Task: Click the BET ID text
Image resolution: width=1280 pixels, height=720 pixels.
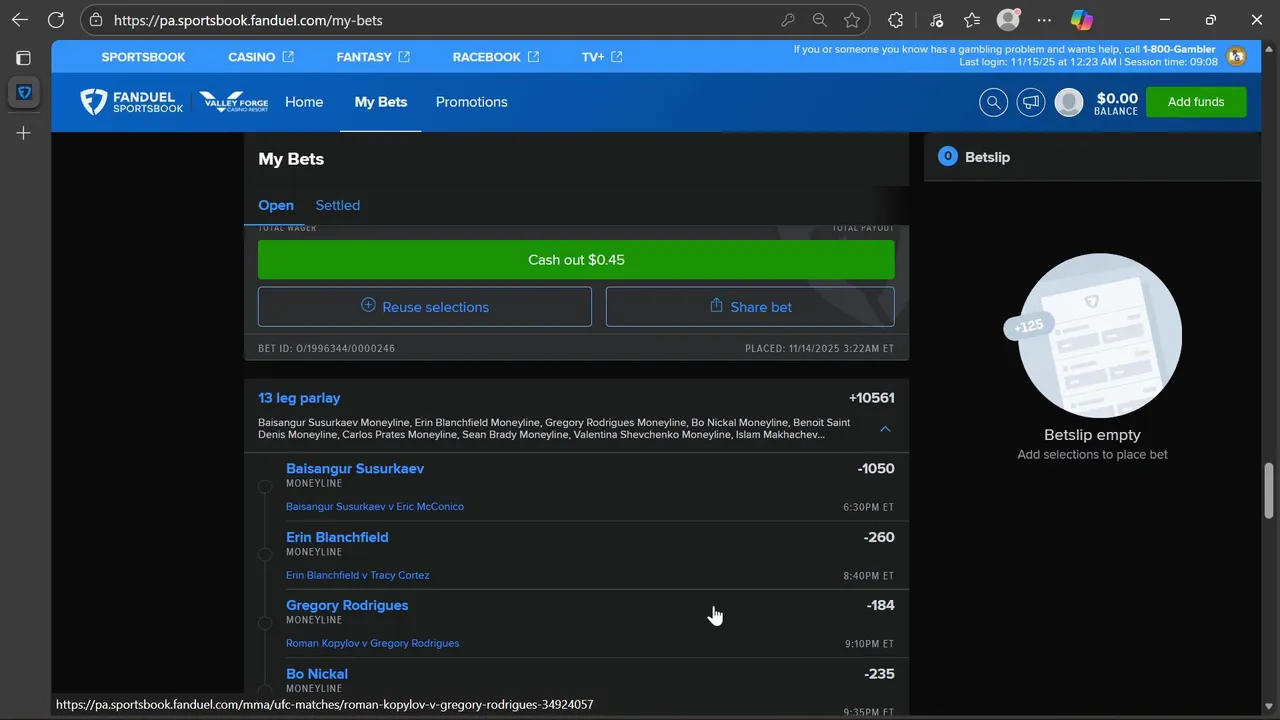Action: click(327, 349)
